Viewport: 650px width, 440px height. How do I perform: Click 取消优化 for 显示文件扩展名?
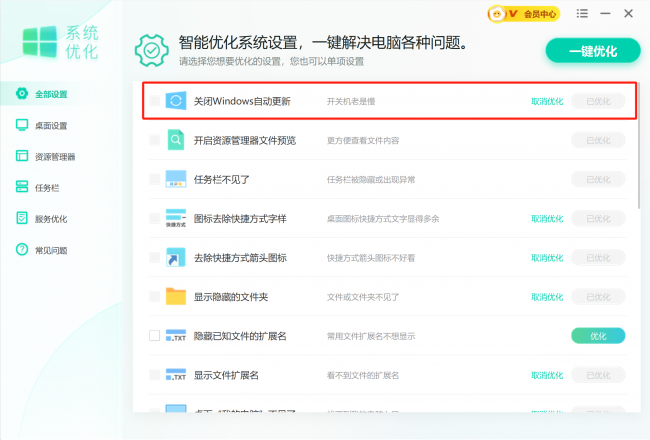(547, 375)
